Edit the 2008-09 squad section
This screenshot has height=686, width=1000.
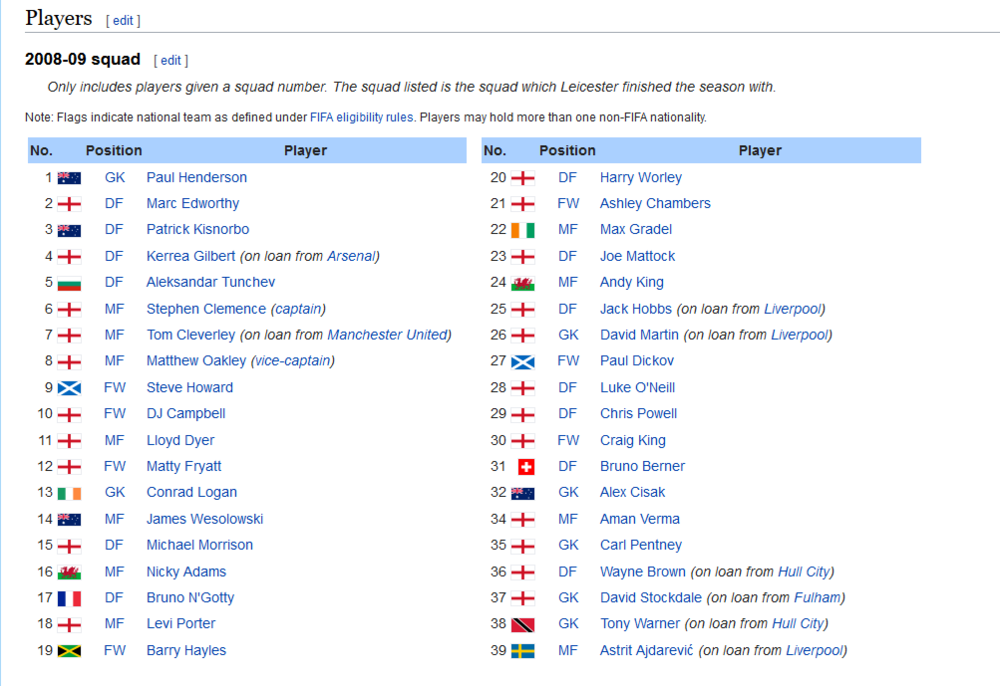(x=170, y=61)
